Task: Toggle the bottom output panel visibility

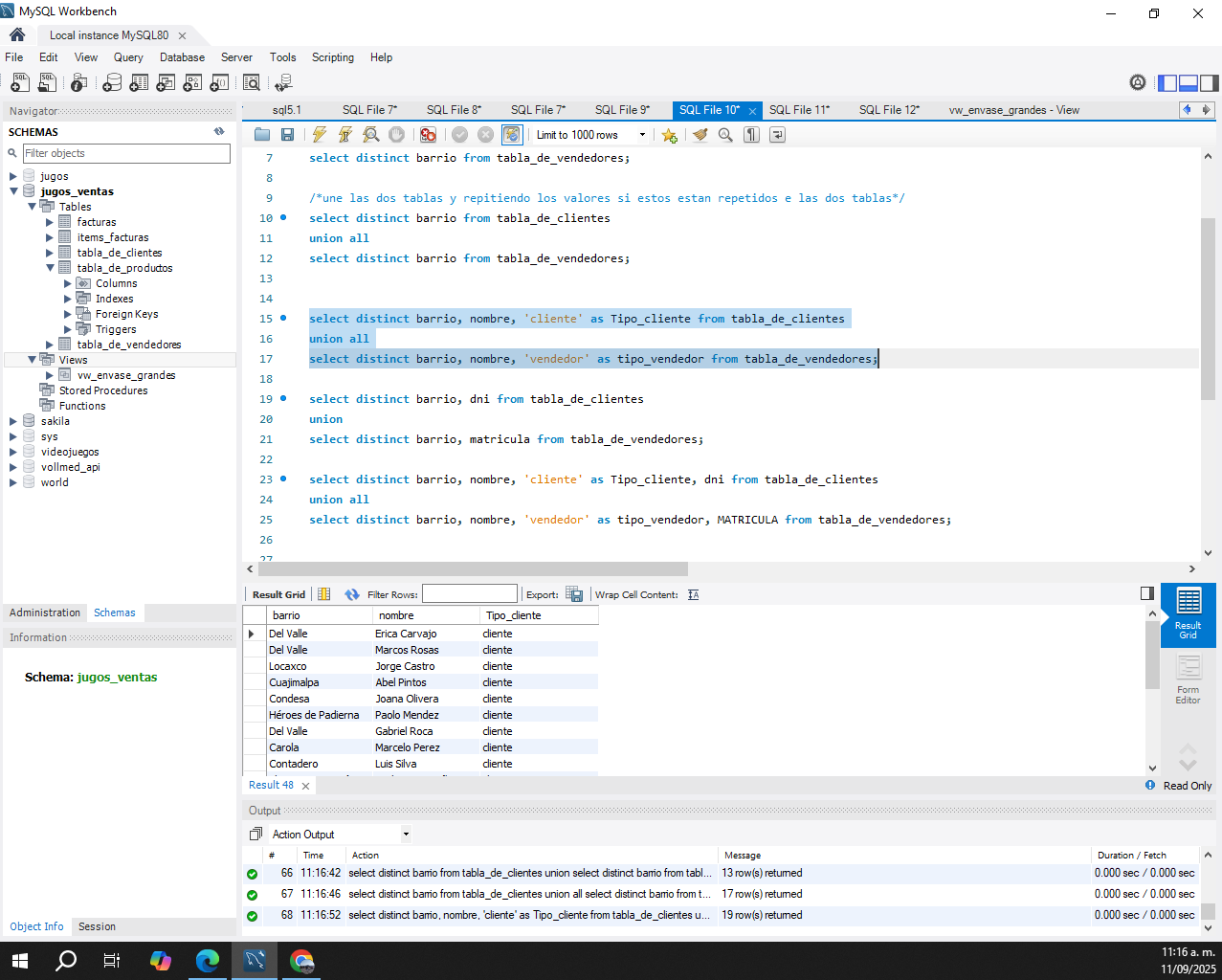Action: click(x=1189, y=82)
